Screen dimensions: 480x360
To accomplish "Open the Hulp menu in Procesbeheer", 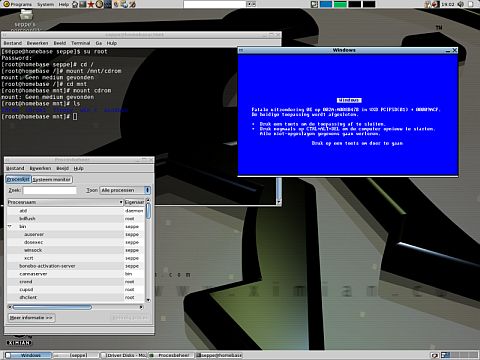I will coord(78,168).
